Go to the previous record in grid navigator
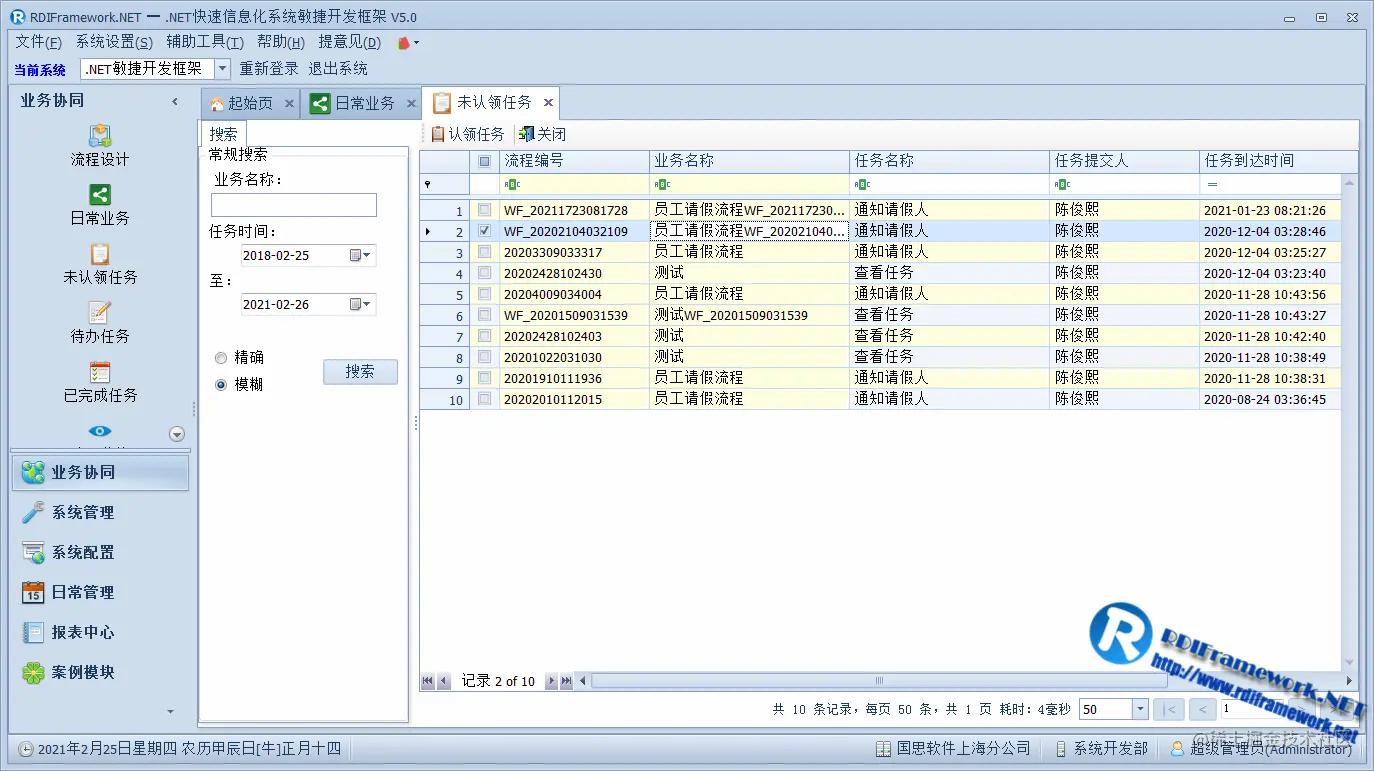The width and height of the screenshot is (1374, 771). click(443, 681)
